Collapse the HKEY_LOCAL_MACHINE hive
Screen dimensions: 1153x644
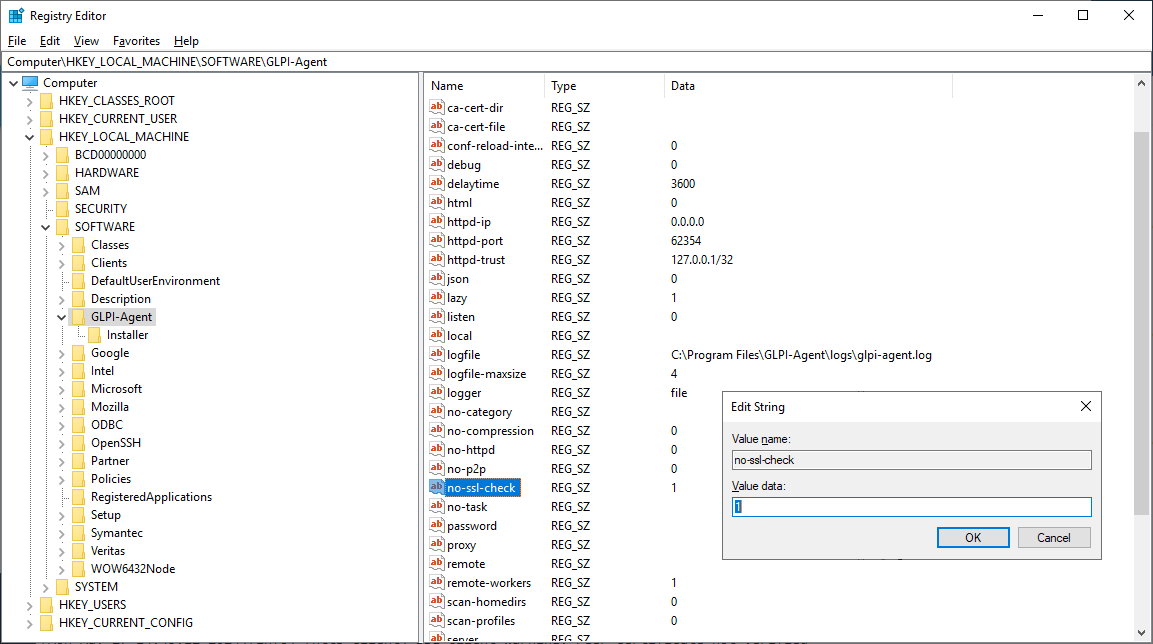[29, 137]
